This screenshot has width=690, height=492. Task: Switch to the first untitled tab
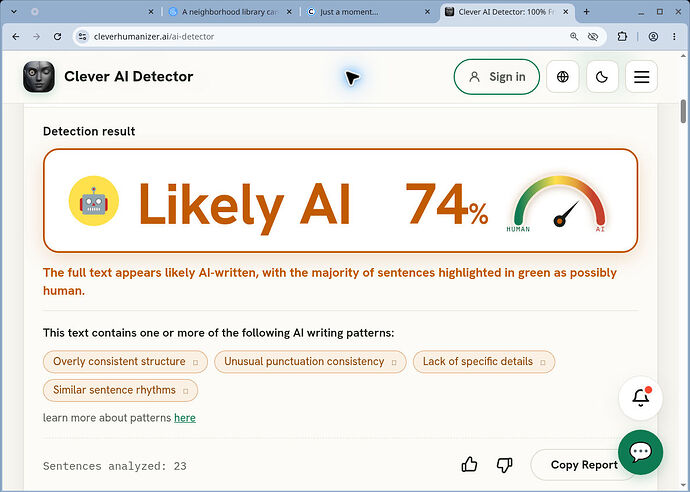pyautogui.click(x=90, y=12)
